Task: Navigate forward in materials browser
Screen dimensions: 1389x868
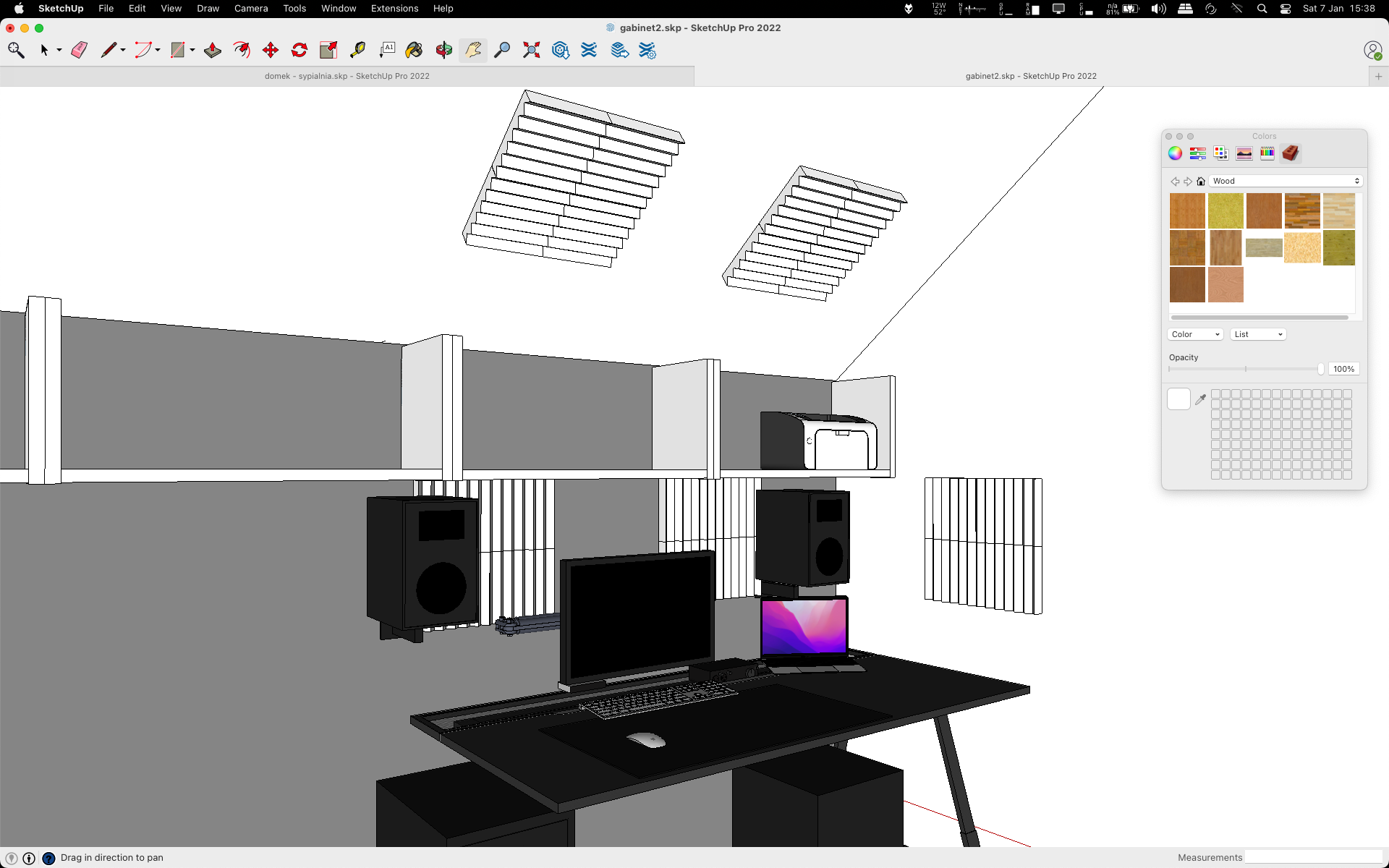Action: point(1188,182)
